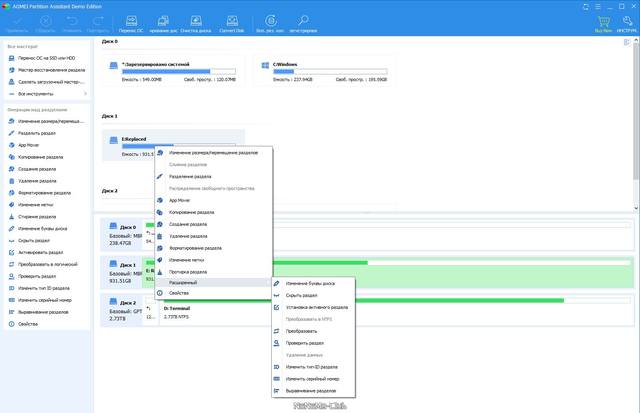The height and width of the screenshot is (413, 640).
Task: Choose 'Удаление раздела' in the context menu
Action: click(x=213, y=236)
